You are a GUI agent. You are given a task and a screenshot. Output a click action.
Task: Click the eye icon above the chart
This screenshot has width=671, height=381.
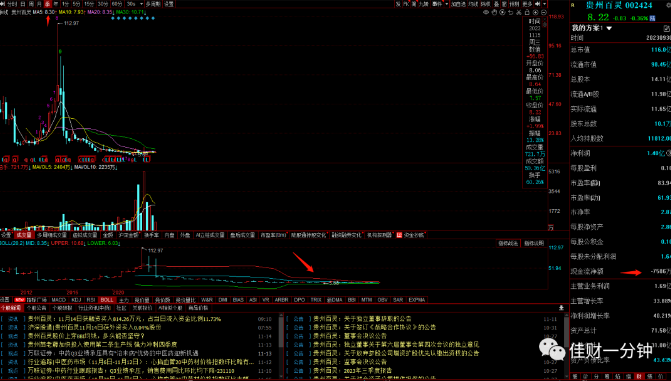point(486,12)
